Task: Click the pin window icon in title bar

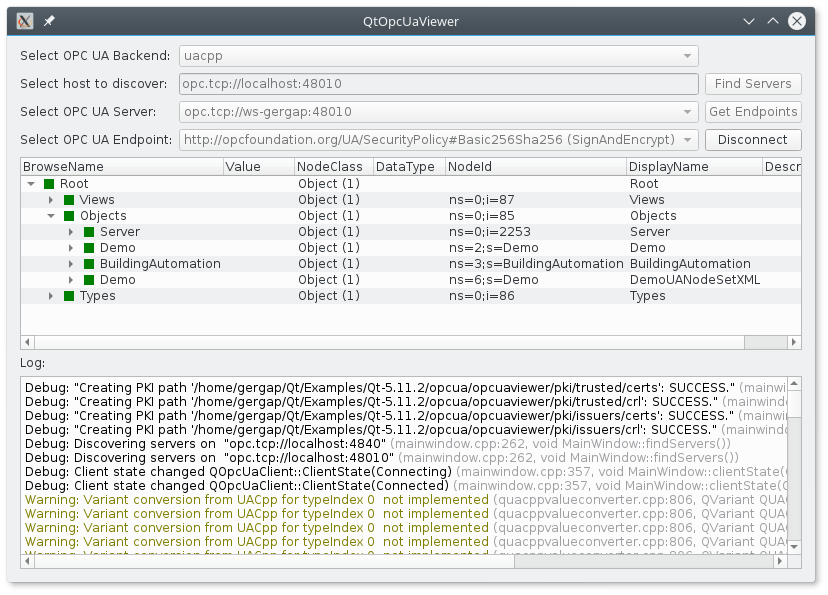Action: pyautogui.click(x=50, y=20)
